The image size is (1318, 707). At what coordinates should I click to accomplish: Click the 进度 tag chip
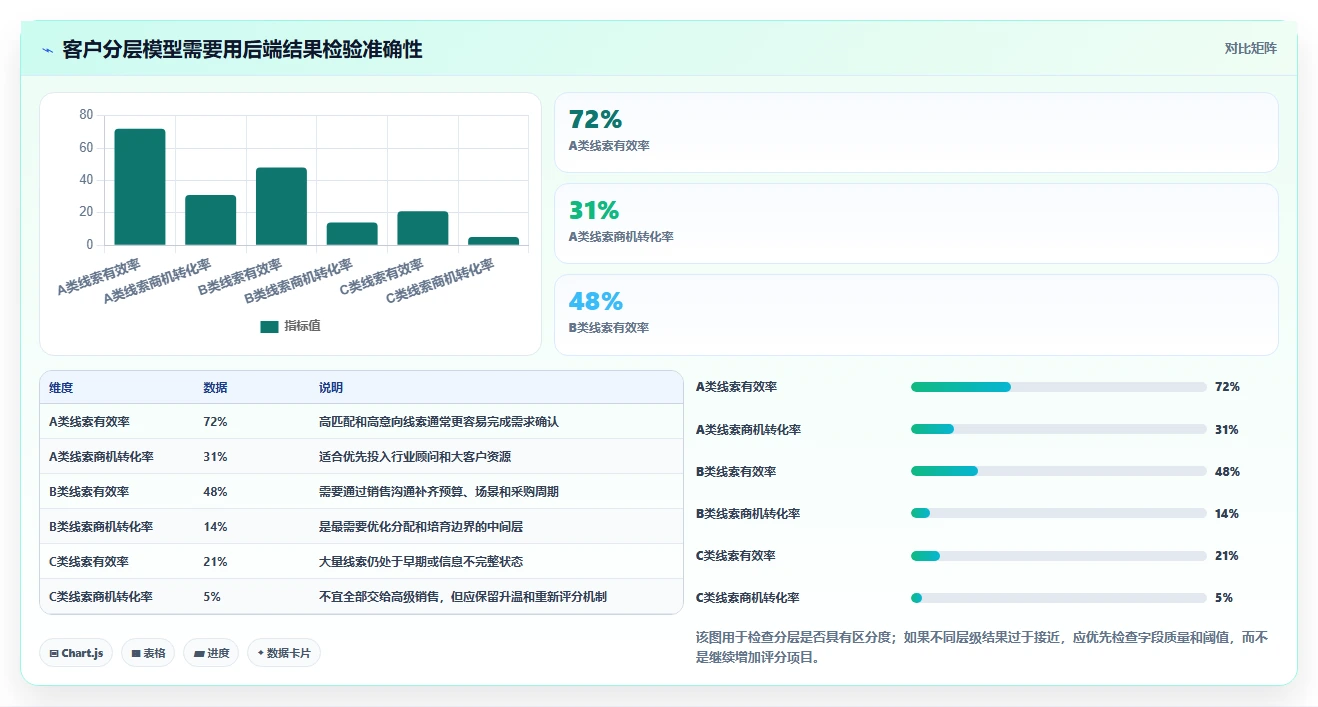(x=211, y=653)
